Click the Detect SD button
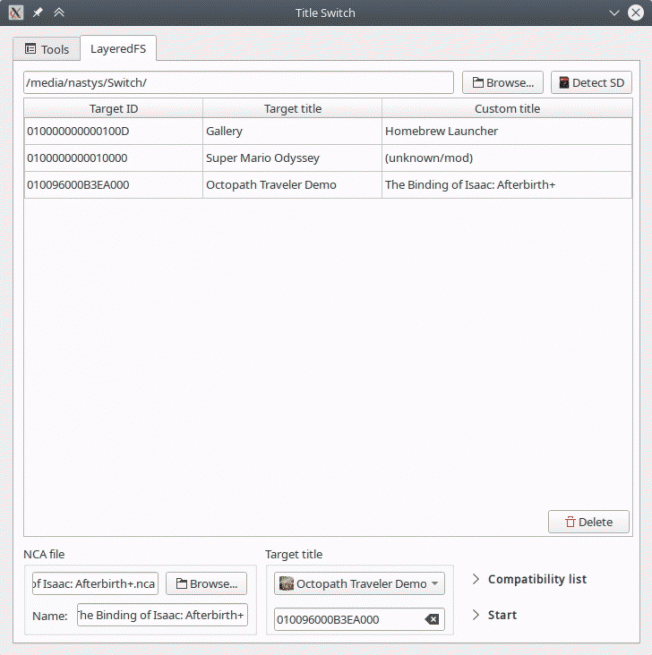The width and height of the screenshot is (652, 655). 591,83
